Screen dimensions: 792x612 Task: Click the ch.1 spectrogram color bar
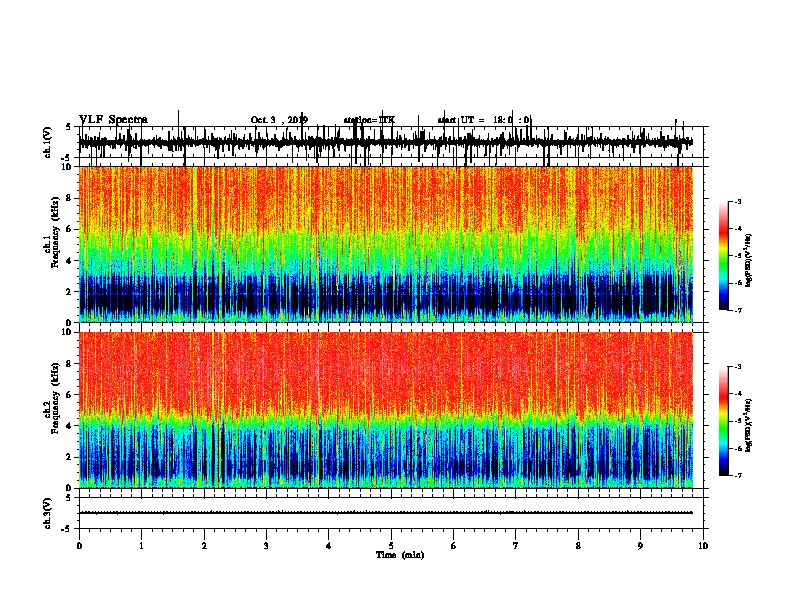(724, 256)
